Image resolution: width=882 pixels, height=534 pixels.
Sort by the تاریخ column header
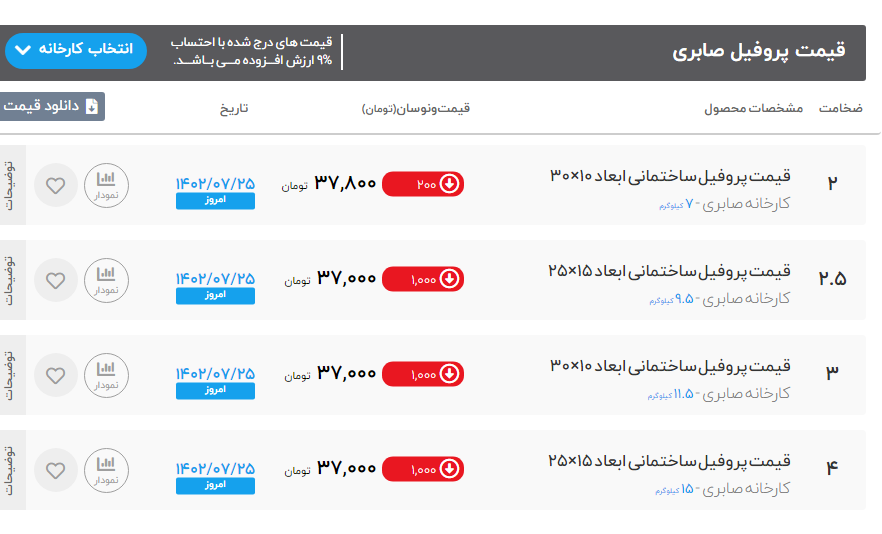click(x=234, y=108)
